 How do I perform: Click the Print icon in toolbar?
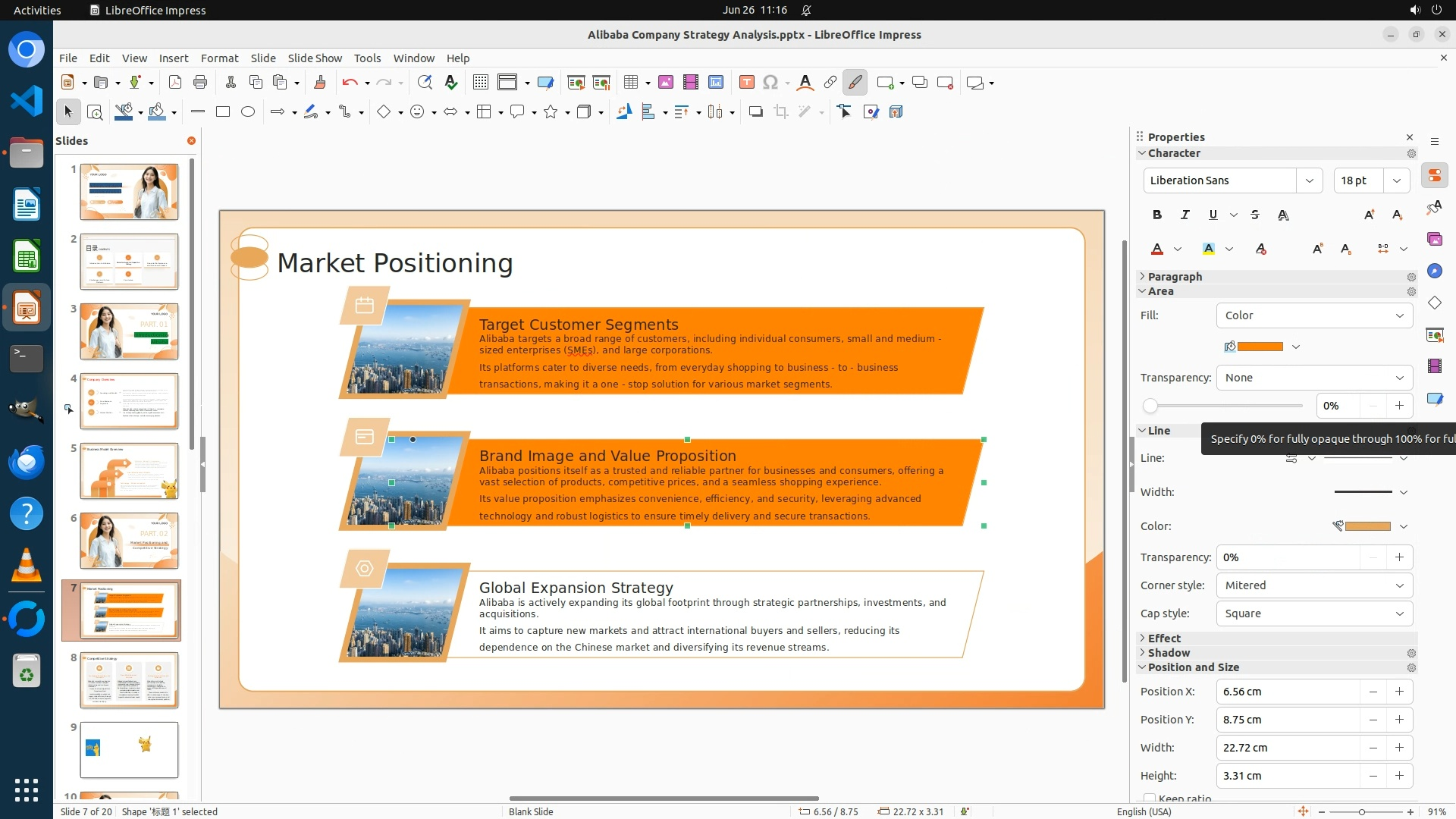tap(200, 82)
